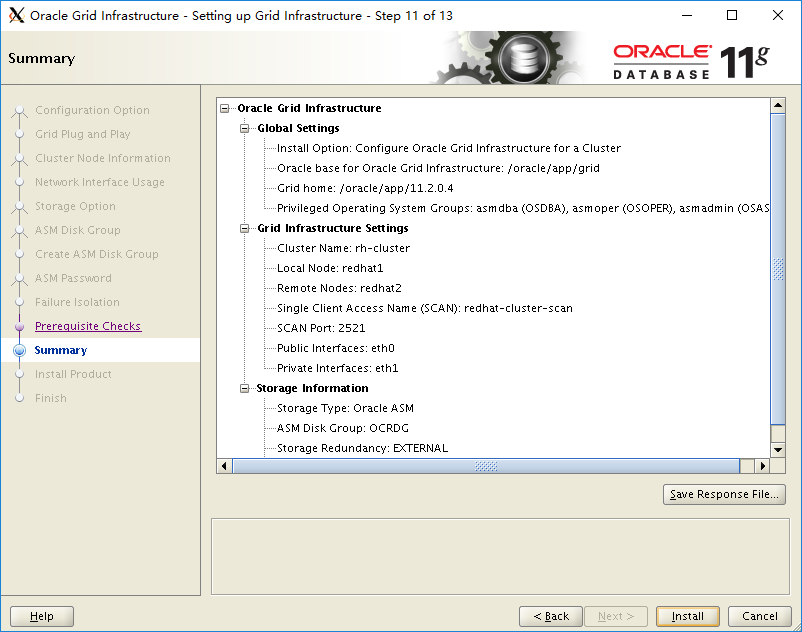Image resolution: width=802 pixels, height=632 pixels.
Task: Select Cluster Node Information step
Action: pyautogui.click(x=103, y=159)
